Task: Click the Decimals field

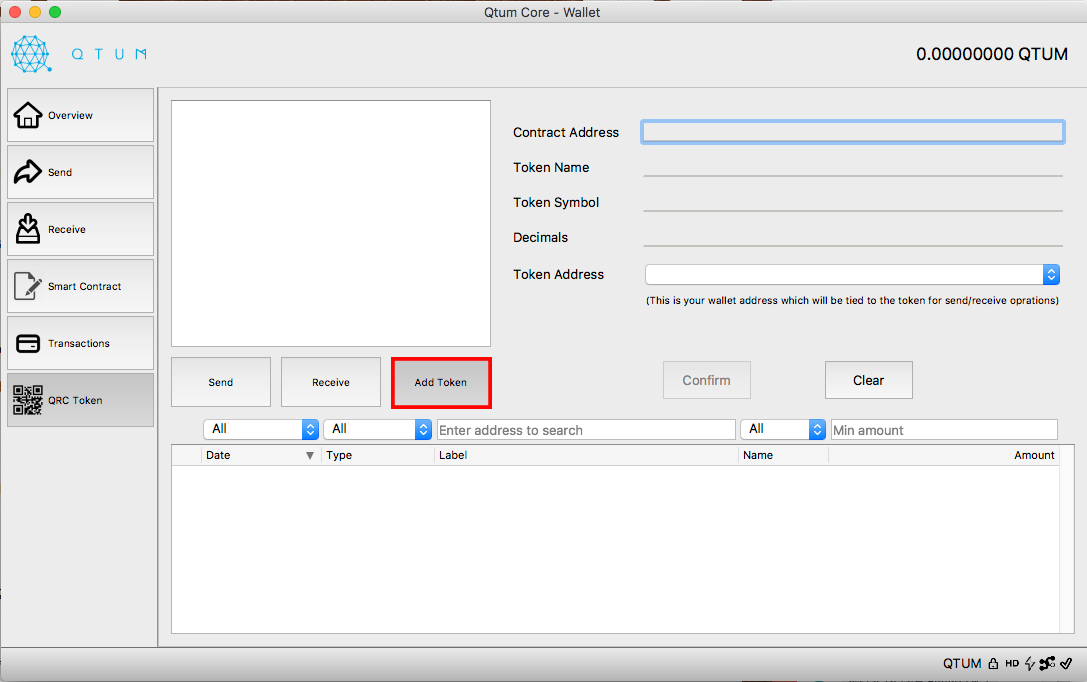Action: pos(853,237)
